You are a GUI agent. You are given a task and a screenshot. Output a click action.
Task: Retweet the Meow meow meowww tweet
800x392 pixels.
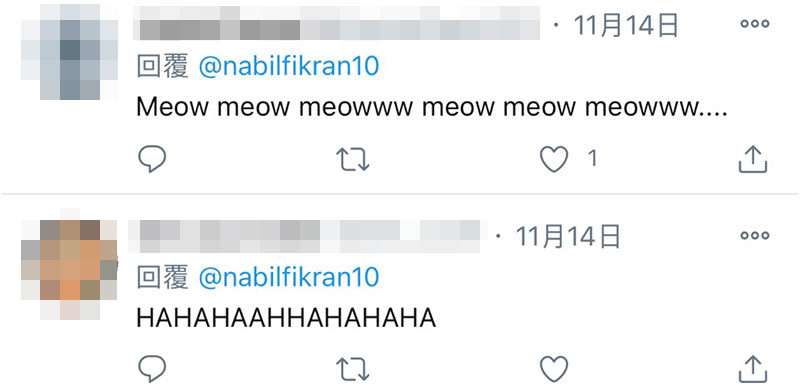pos(353,159)
